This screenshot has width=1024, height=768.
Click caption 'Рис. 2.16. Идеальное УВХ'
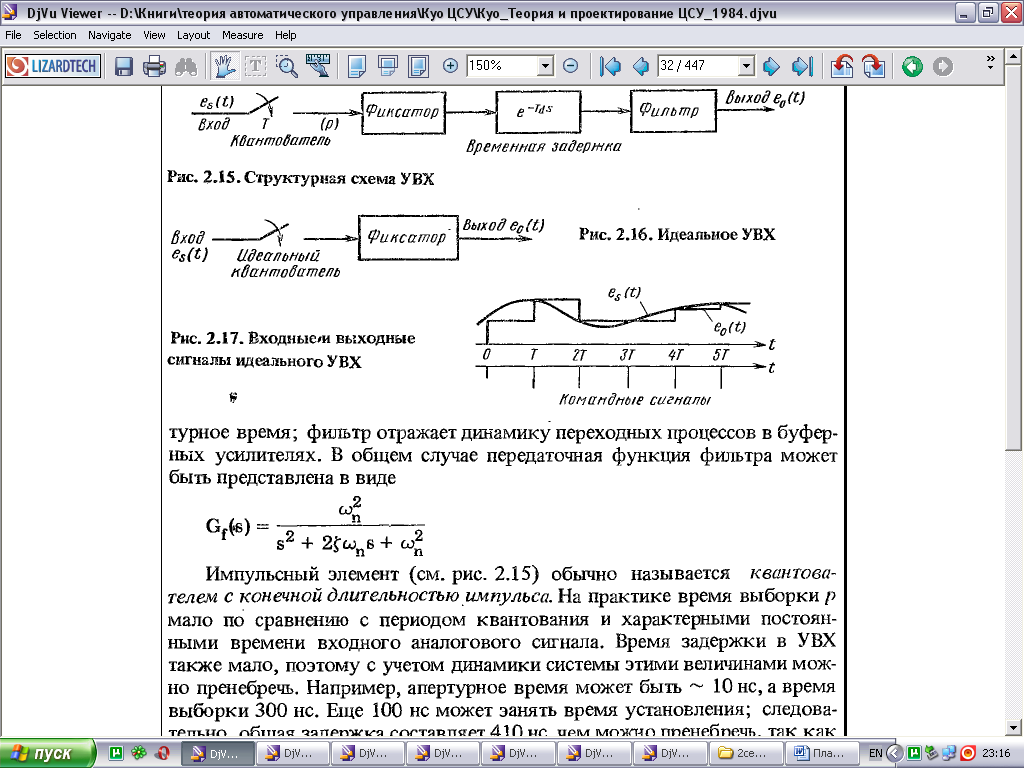(677, 234)
